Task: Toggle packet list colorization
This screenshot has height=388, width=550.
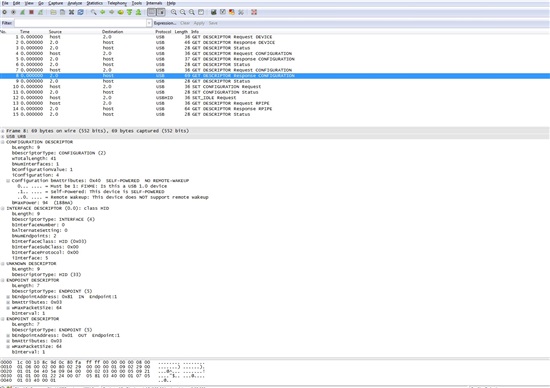Action: 152,12
